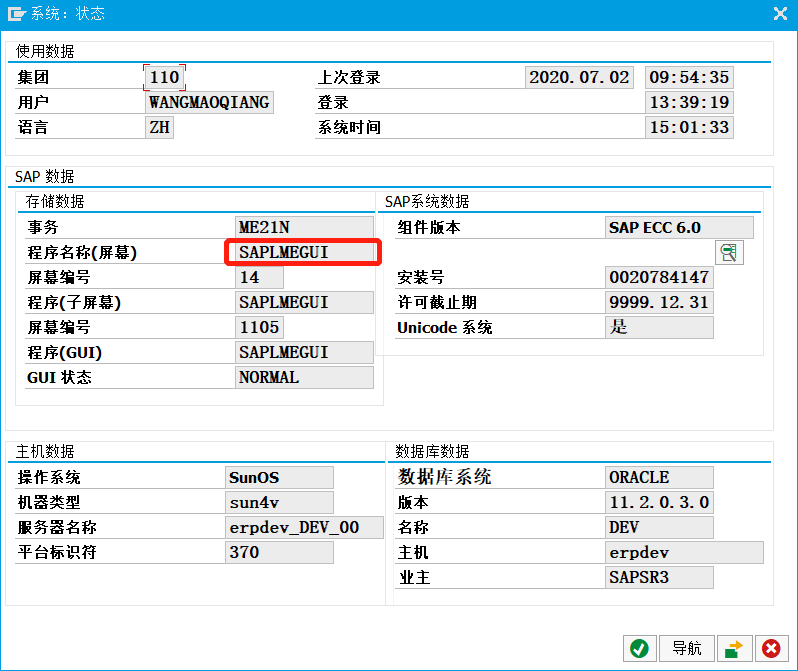Click the red X cancel button
The width and height of the screenshot is (798, 671).
click(771, 648)
